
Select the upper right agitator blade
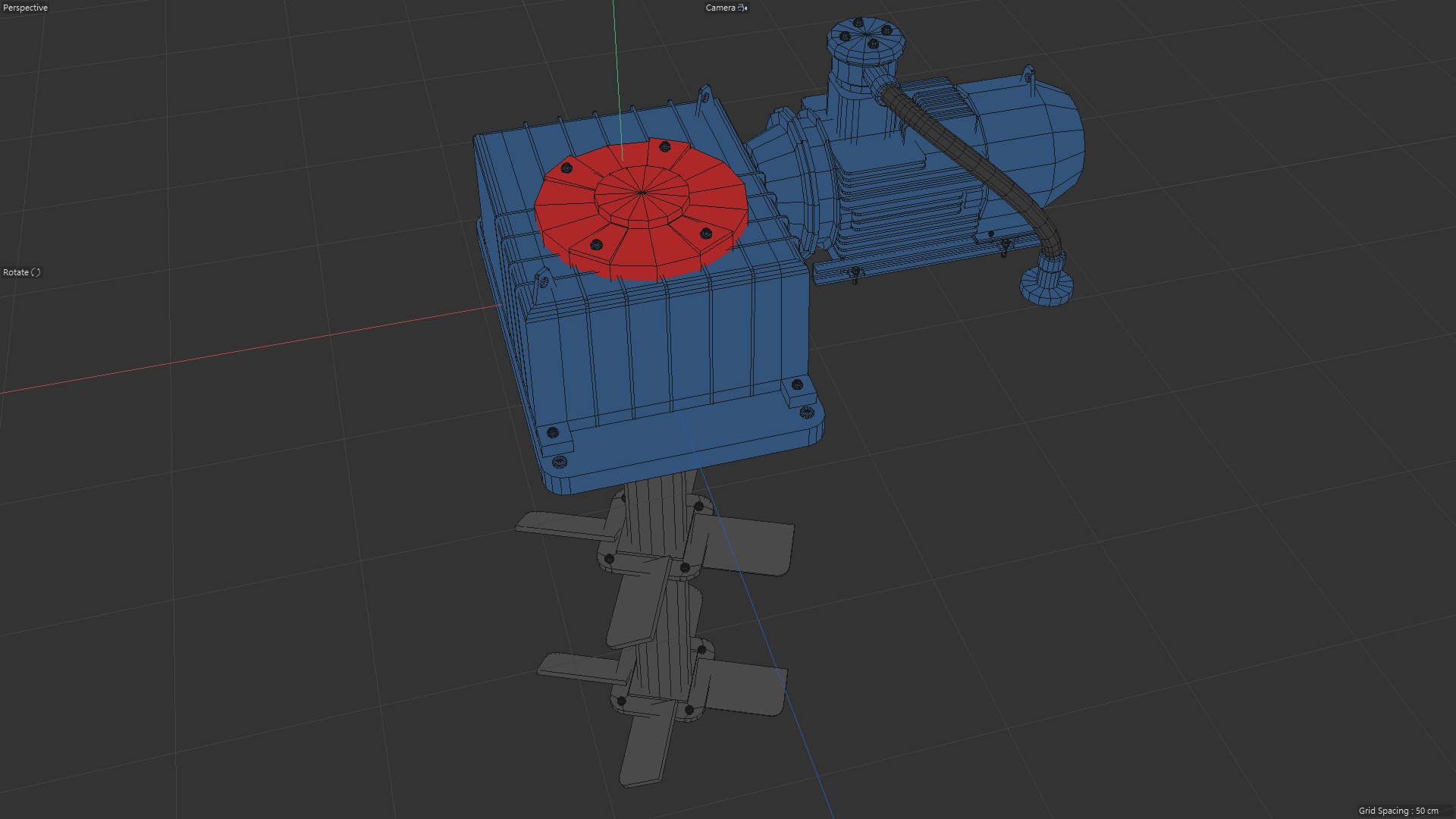pyautogui.click(x=747, y=544)
